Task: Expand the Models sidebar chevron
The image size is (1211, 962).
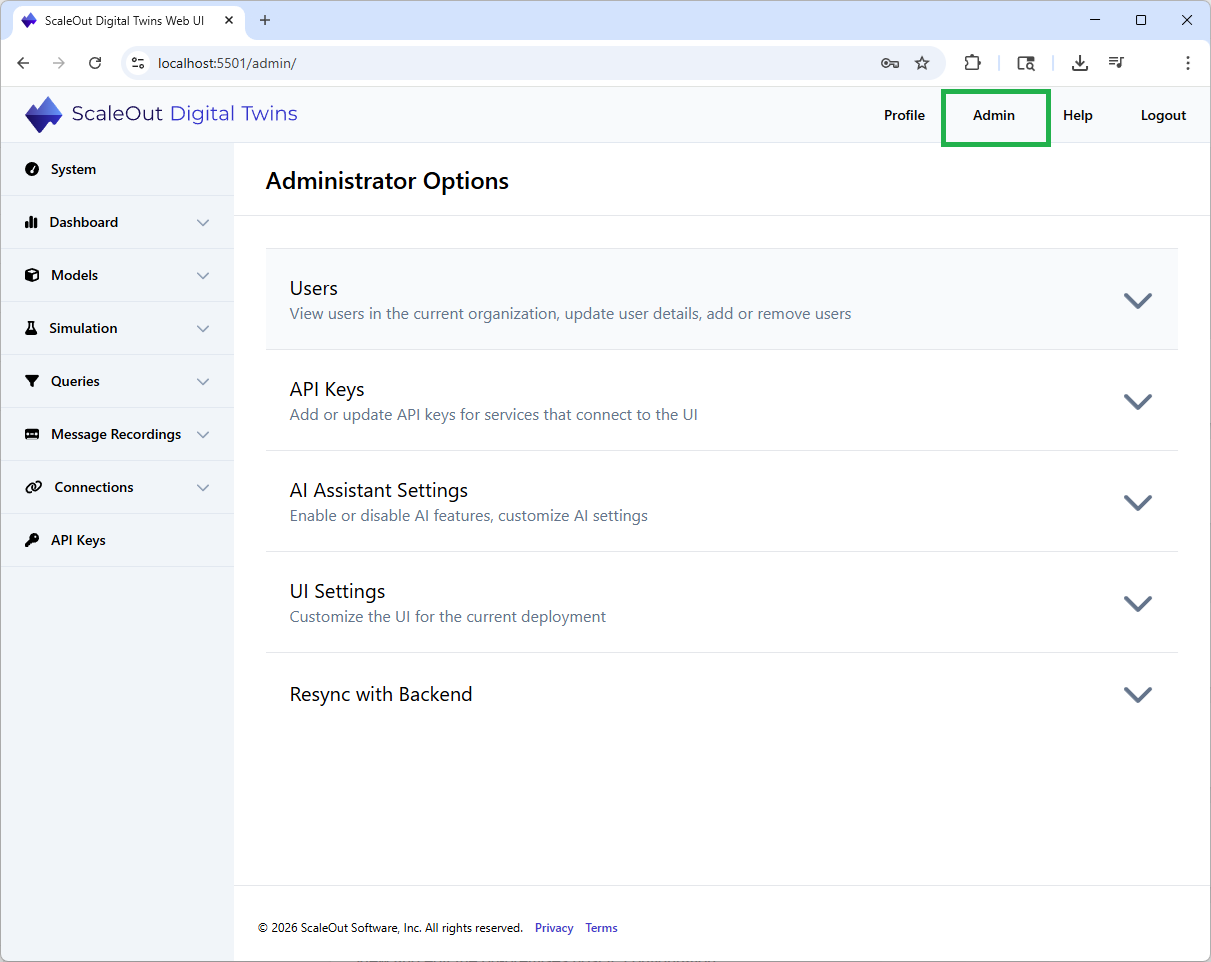Action: point(203,275)
